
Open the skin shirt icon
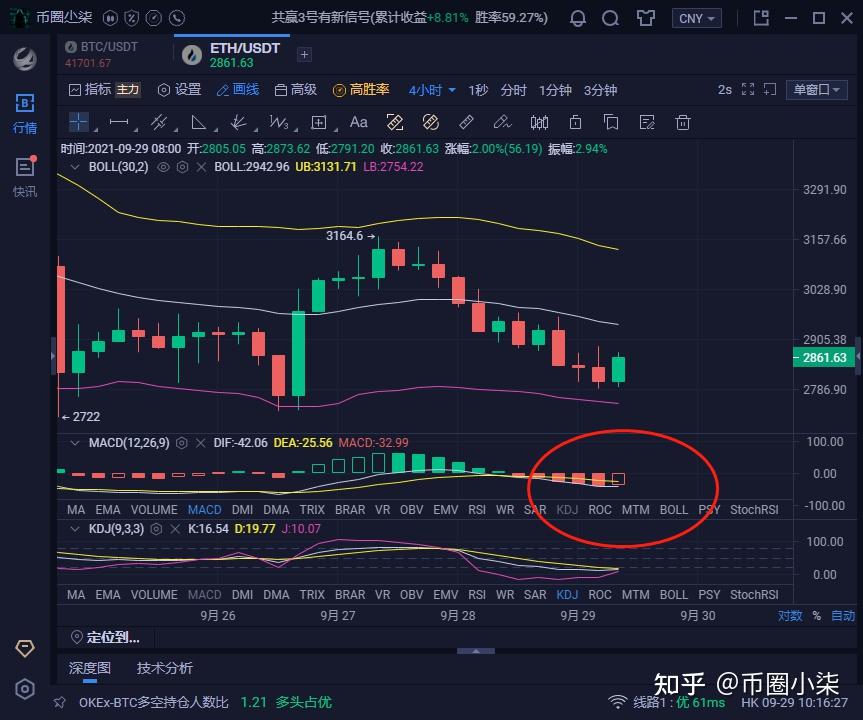(646, 18)
